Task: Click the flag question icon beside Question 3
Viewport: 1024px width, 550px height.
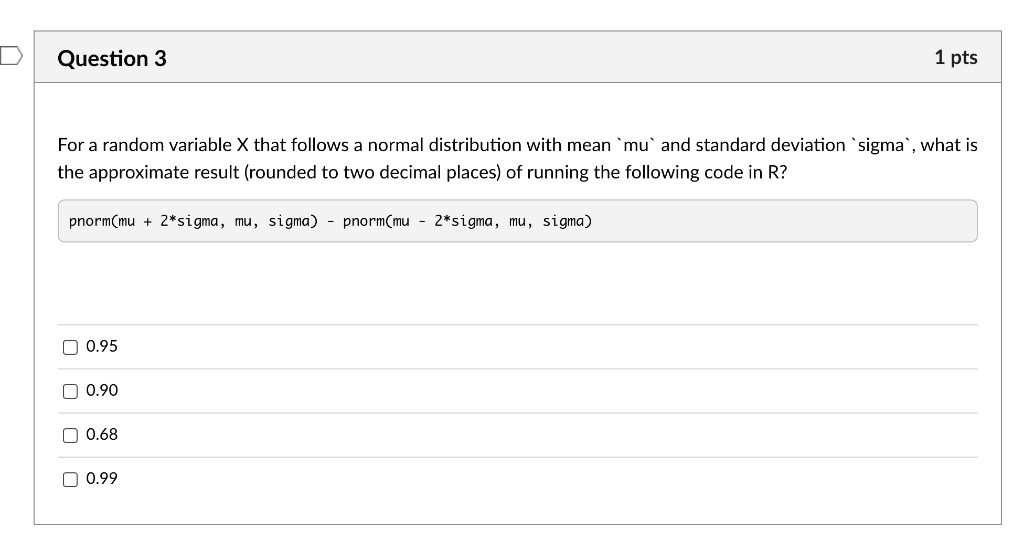Action: pos(8,53)
